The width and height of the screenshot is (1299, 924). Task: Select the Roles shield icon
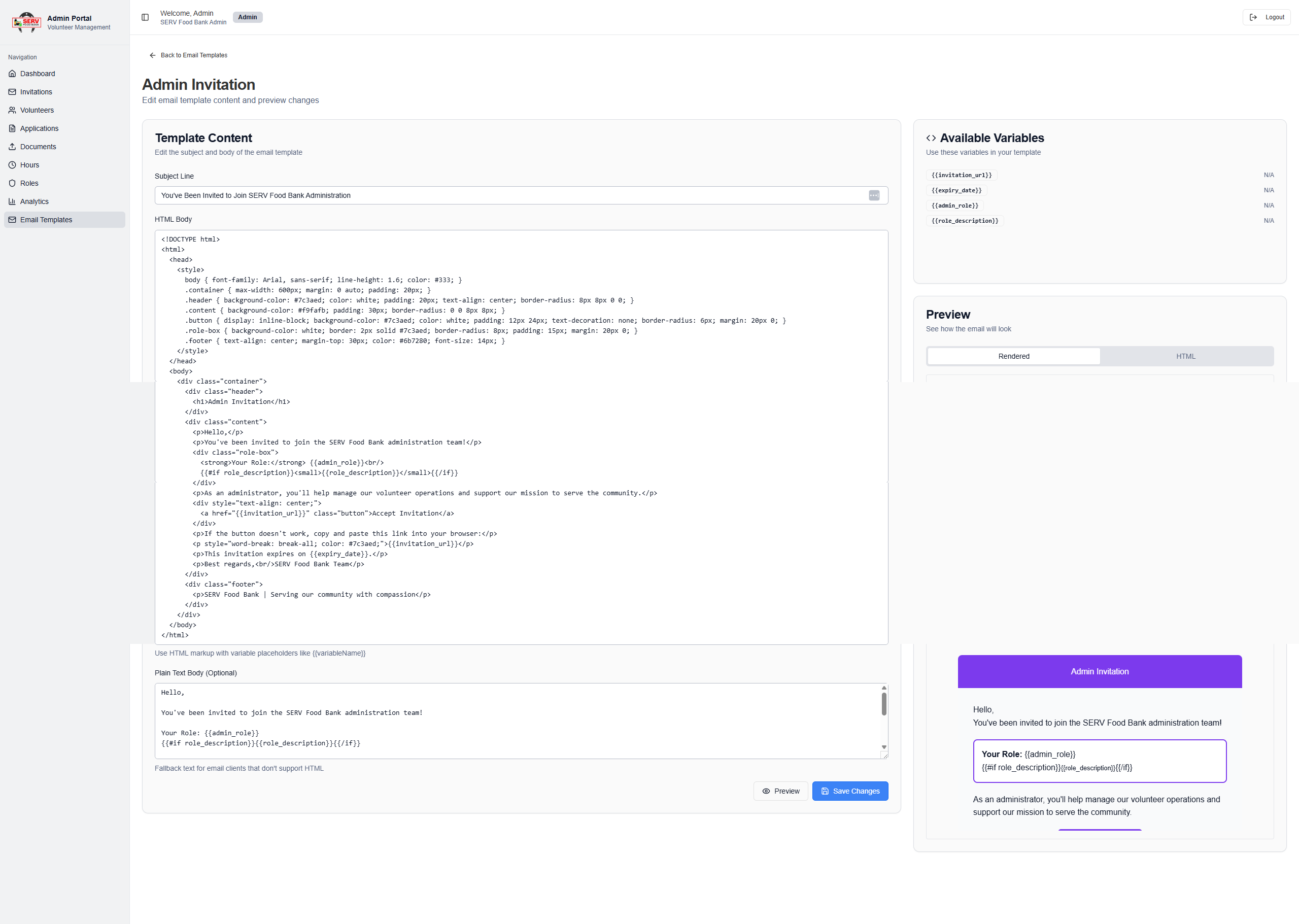12,183
